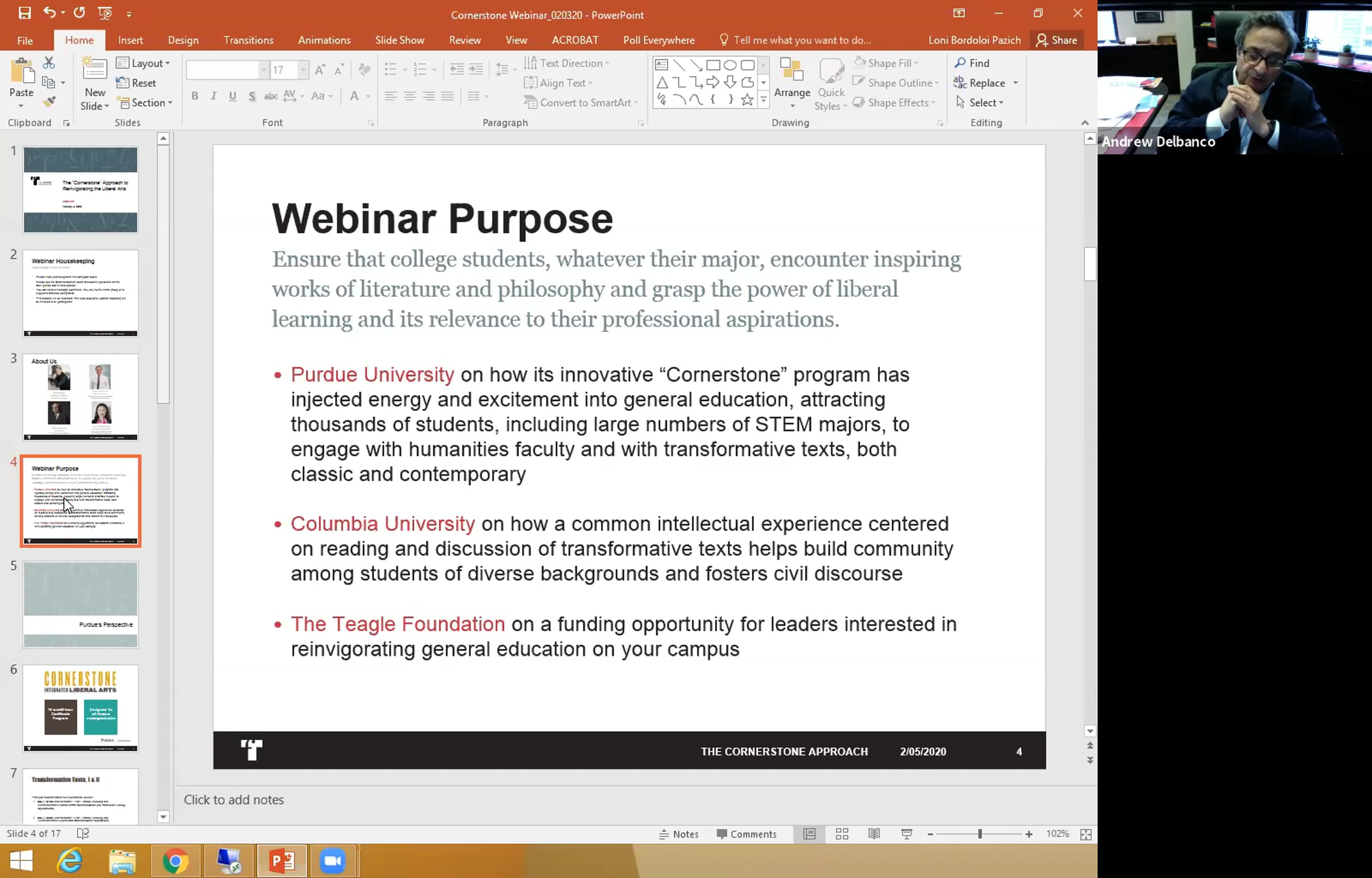Expand the Select dropdown in Editing
Viewport: 1372px width, 878px height.
[x=980, y=102]
